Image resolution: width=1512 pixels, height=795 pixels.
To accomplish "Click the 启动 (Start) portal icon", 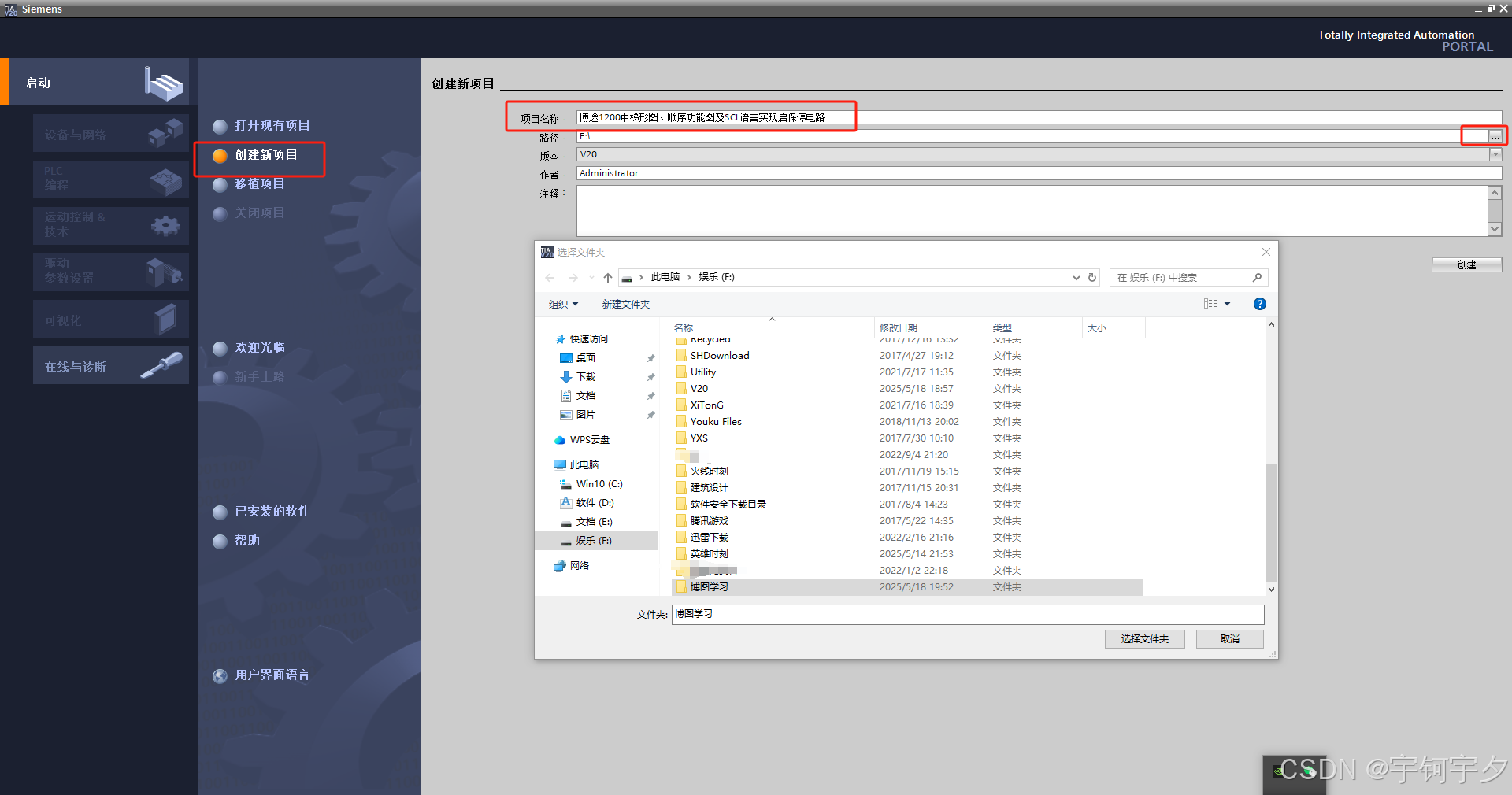I will click(164, 83).
